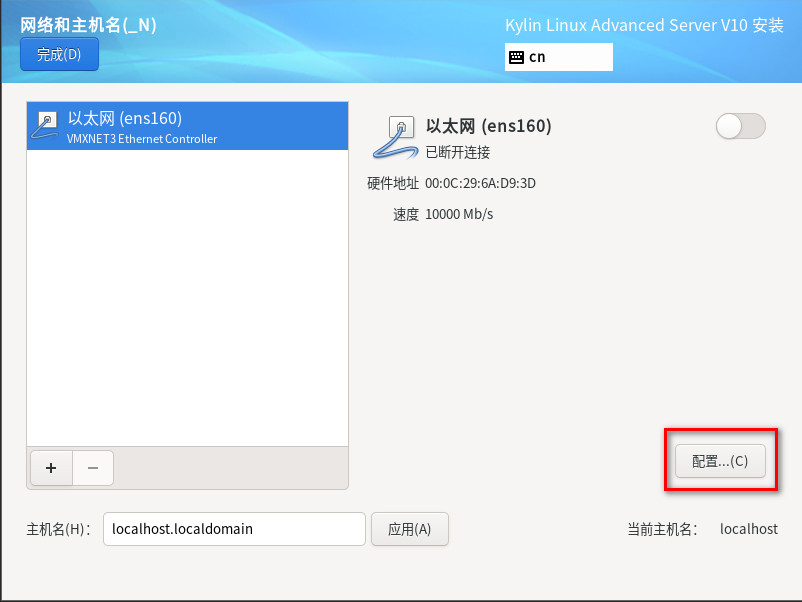
Task: Click the add network device plus icon
Action: click(x=51, y=468)
